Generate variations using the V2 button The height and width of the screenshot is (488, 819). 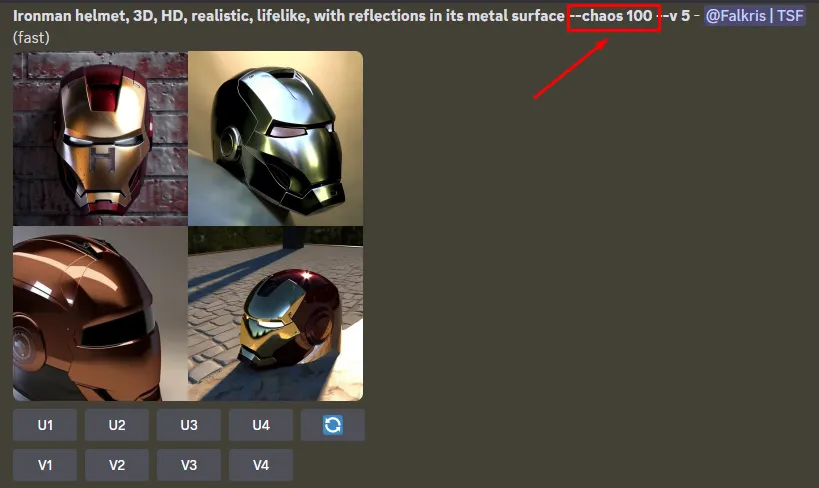117,465
